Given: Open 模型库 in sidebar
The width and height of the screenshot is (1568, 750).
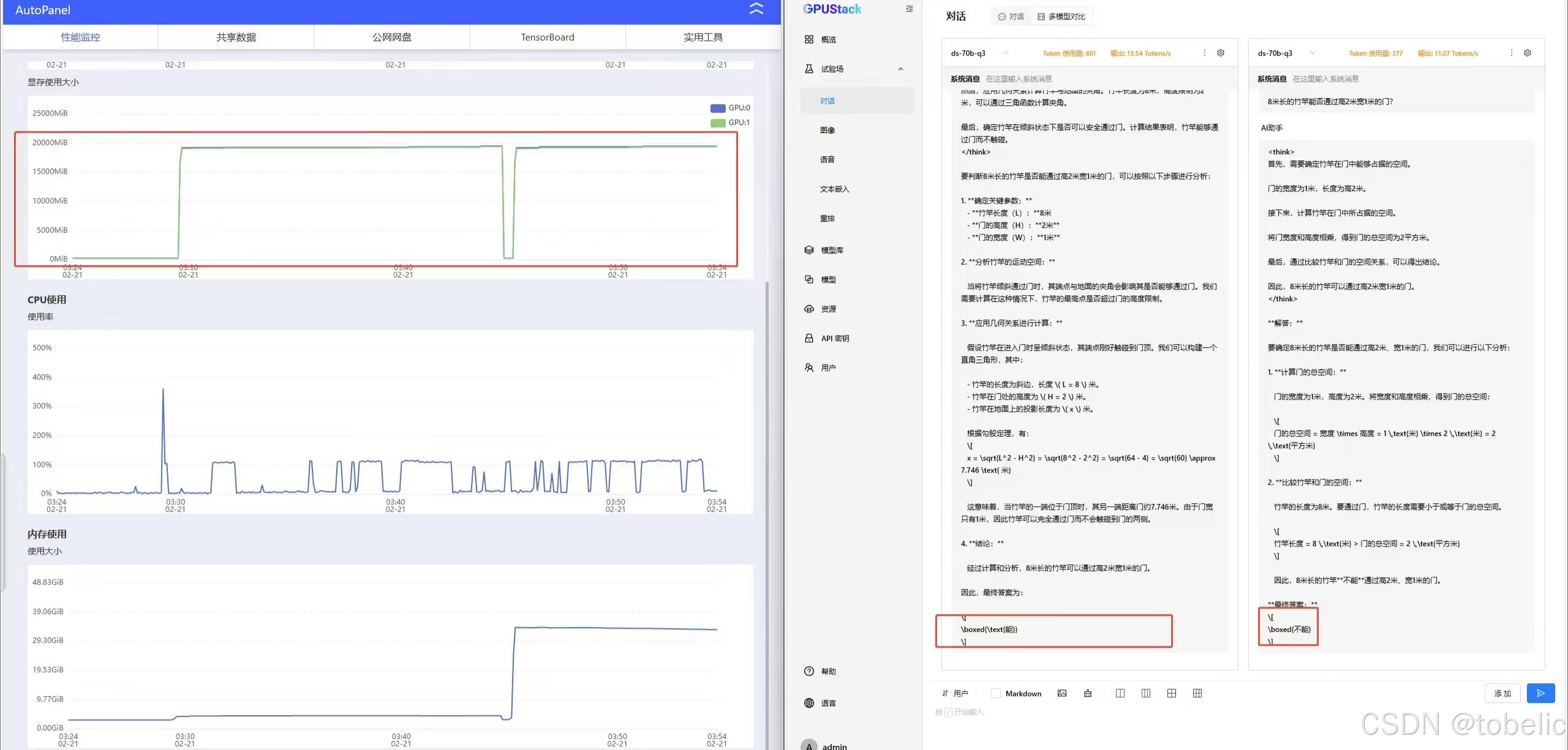Looking at the screenshot, I should (832, 250).
